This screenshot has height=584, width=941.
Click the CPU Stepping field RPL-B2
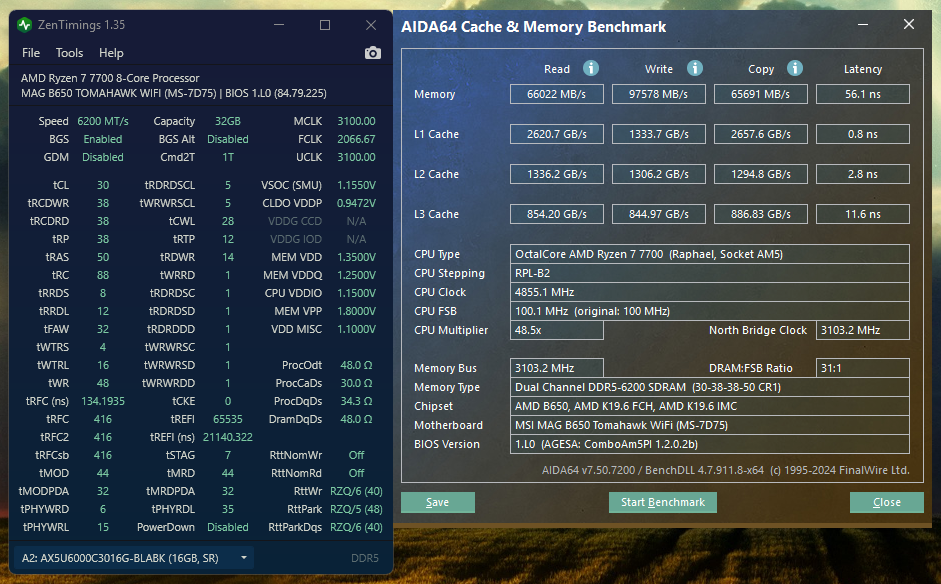(710, 273)
